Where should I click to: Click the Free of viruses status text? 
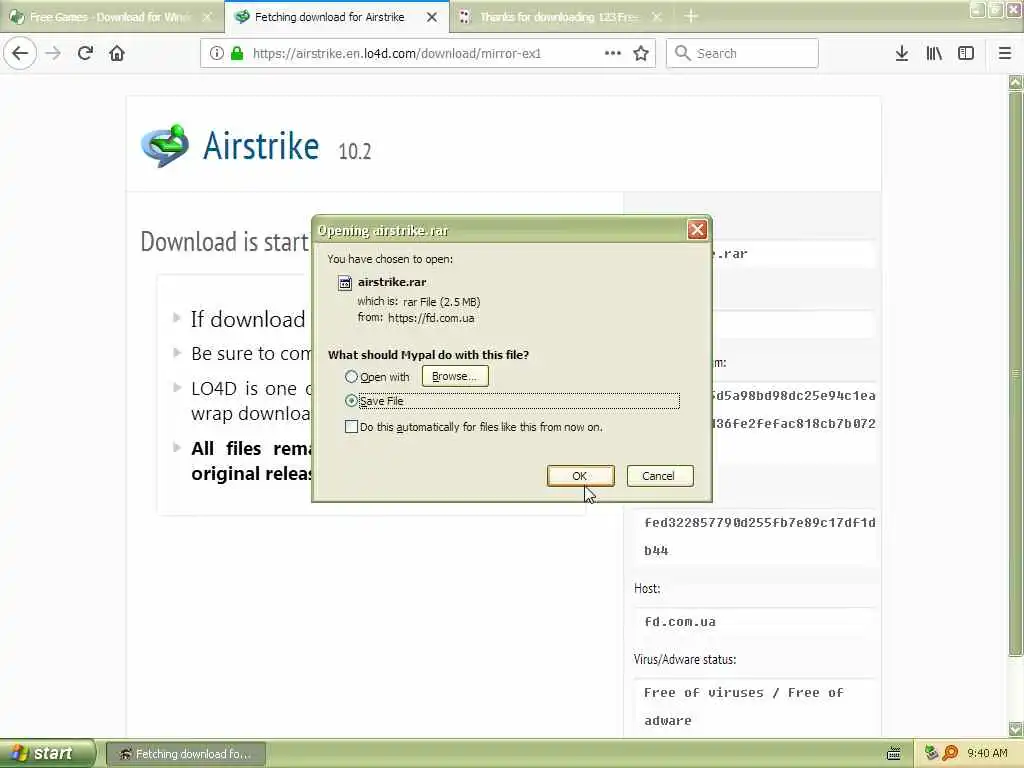click(x=743, y=706)
